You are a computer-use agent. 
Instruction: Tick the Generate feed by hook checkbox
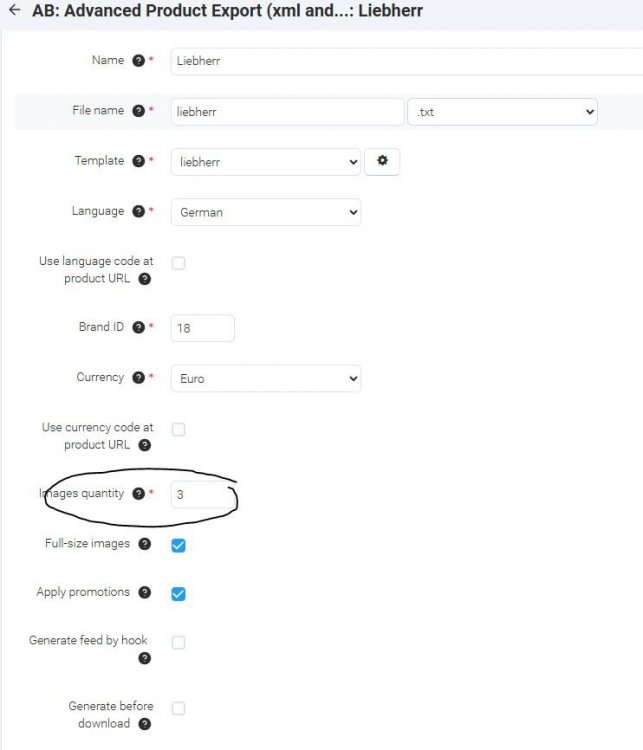click(x=178, y=643)
